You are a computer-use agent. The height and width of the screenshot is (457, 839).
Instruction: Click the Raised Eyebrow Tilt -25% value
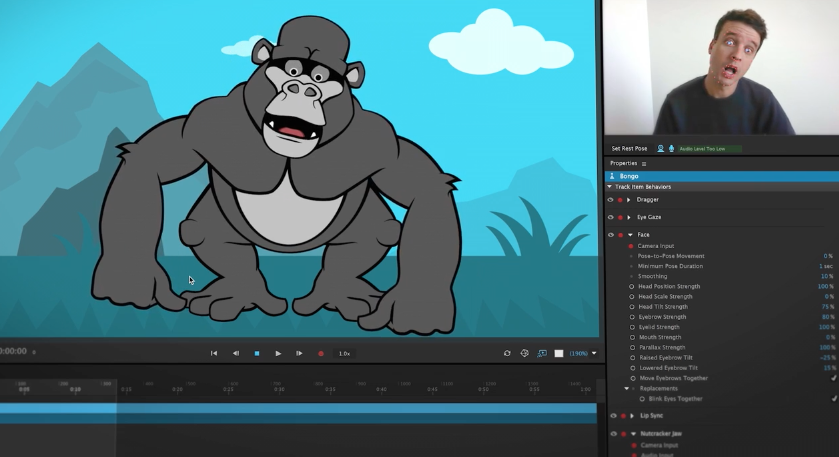tap(827, 358)
